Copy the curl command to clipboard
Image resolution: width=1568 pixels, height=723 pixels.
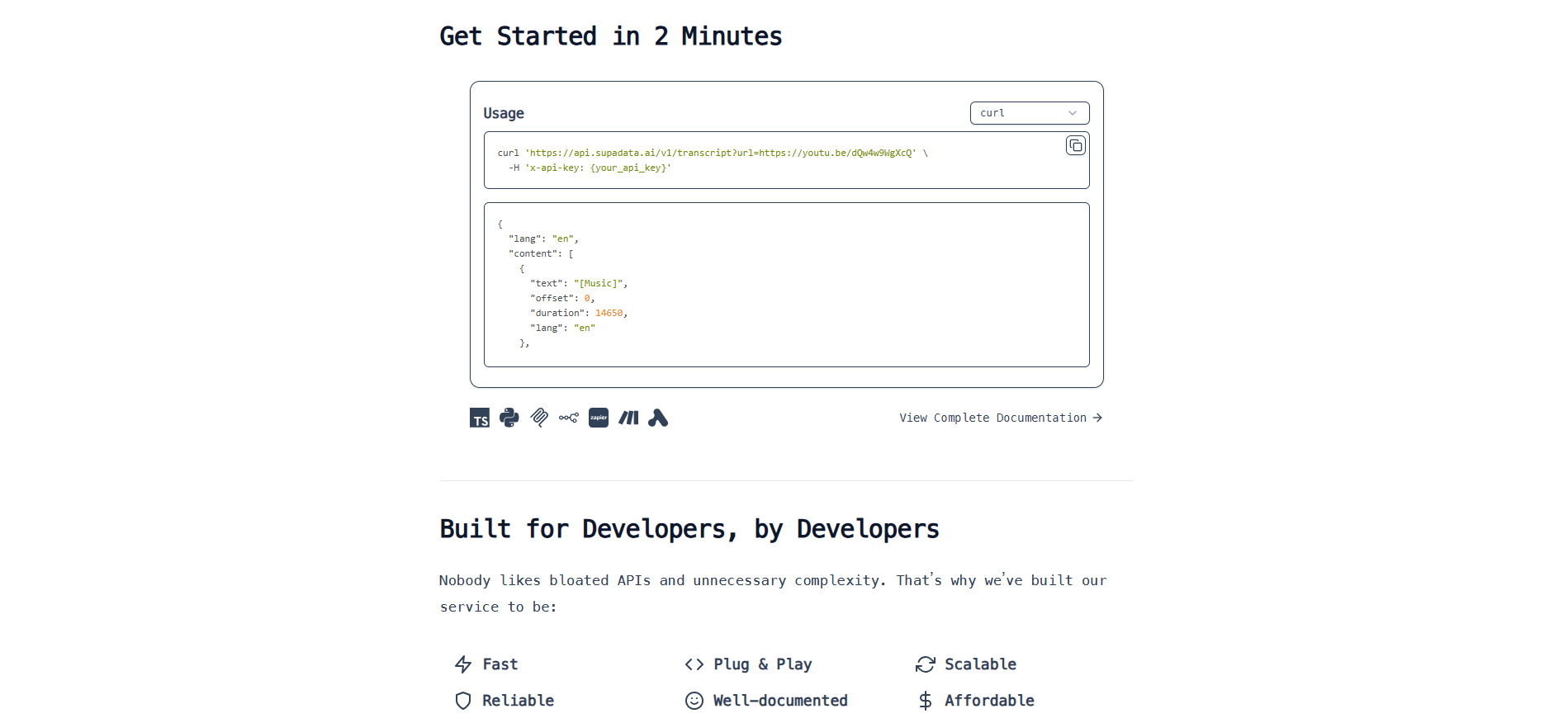click(1075, 146)
